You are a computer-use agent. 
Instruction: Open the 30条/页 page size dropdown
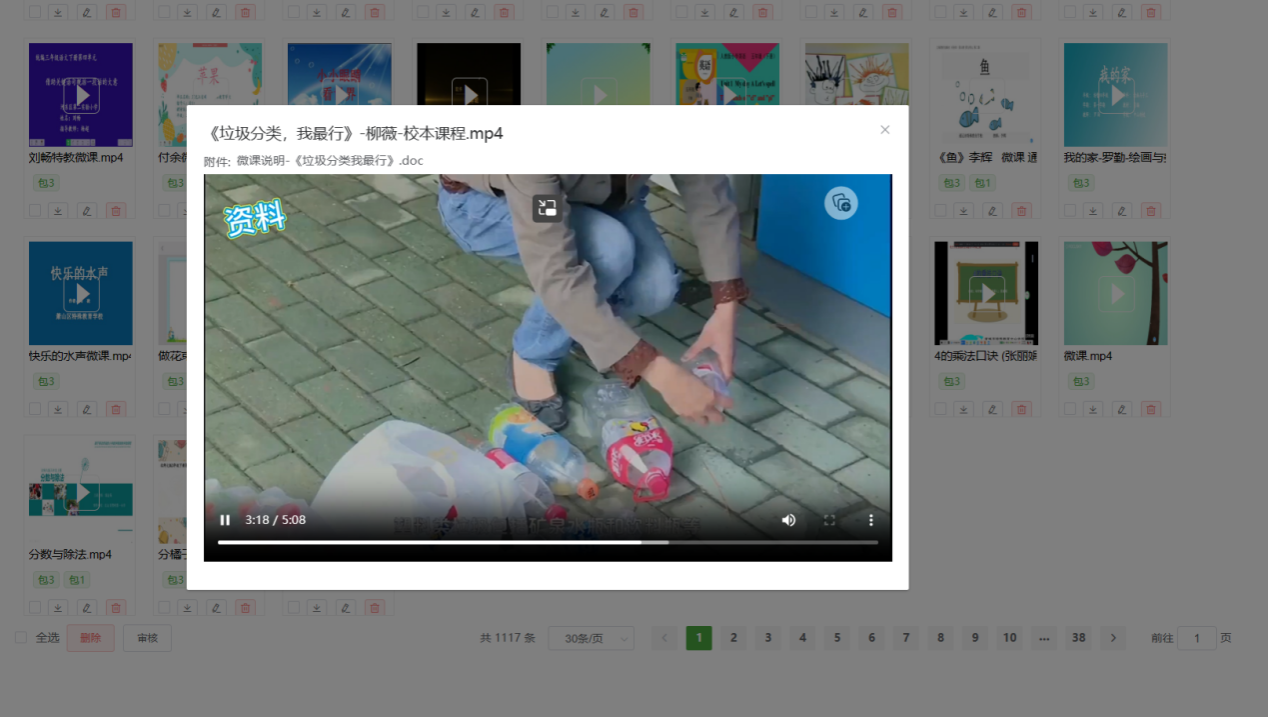(597, 638)
